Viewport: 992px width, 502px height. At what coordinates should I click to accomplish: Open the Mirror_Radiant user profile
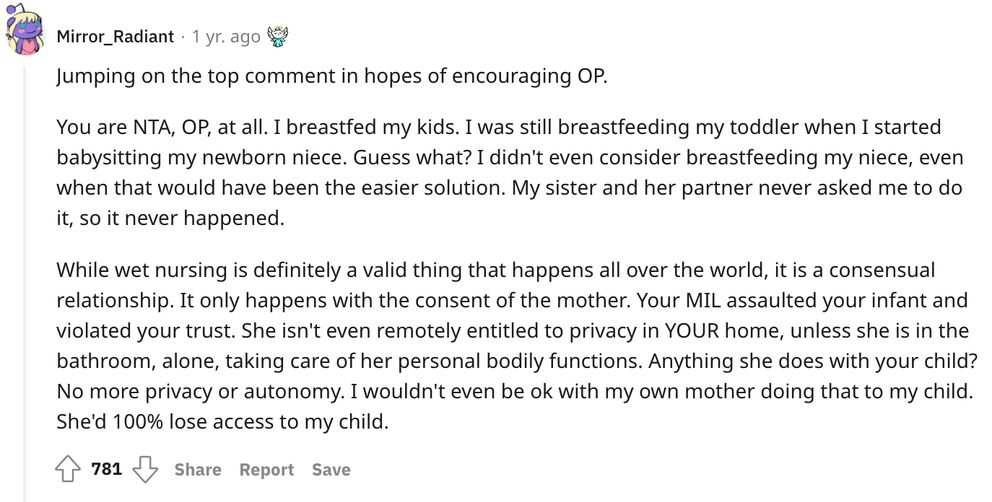coord(113,37)
